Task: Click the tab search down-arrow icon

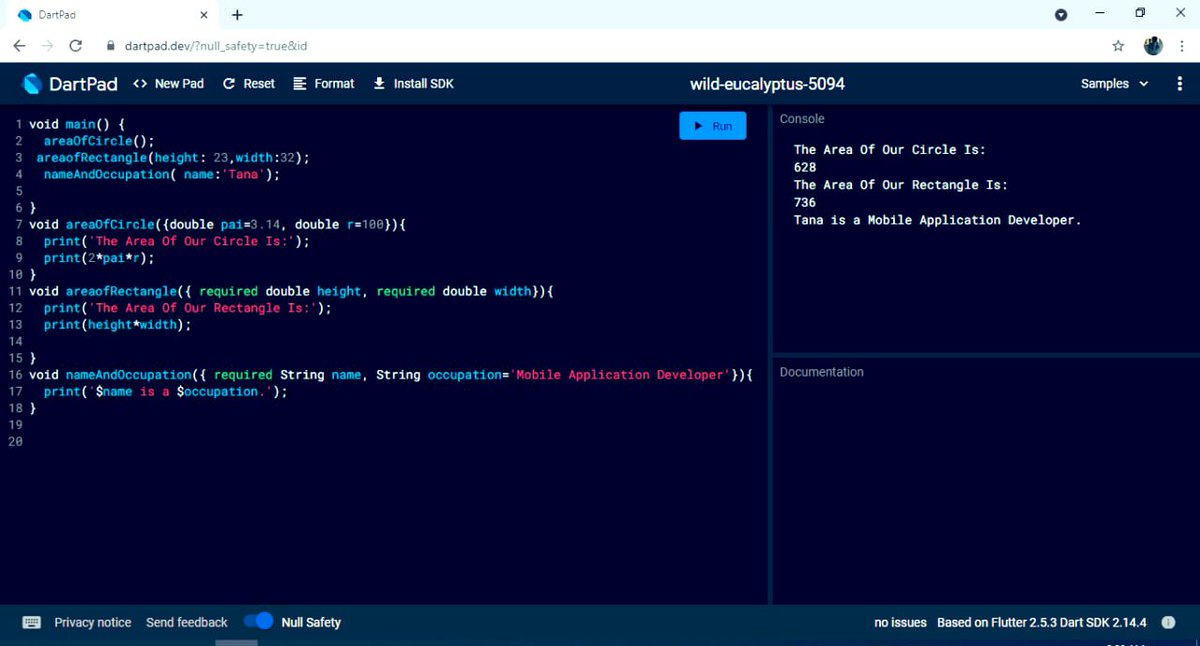Action: pos(1061,14)
